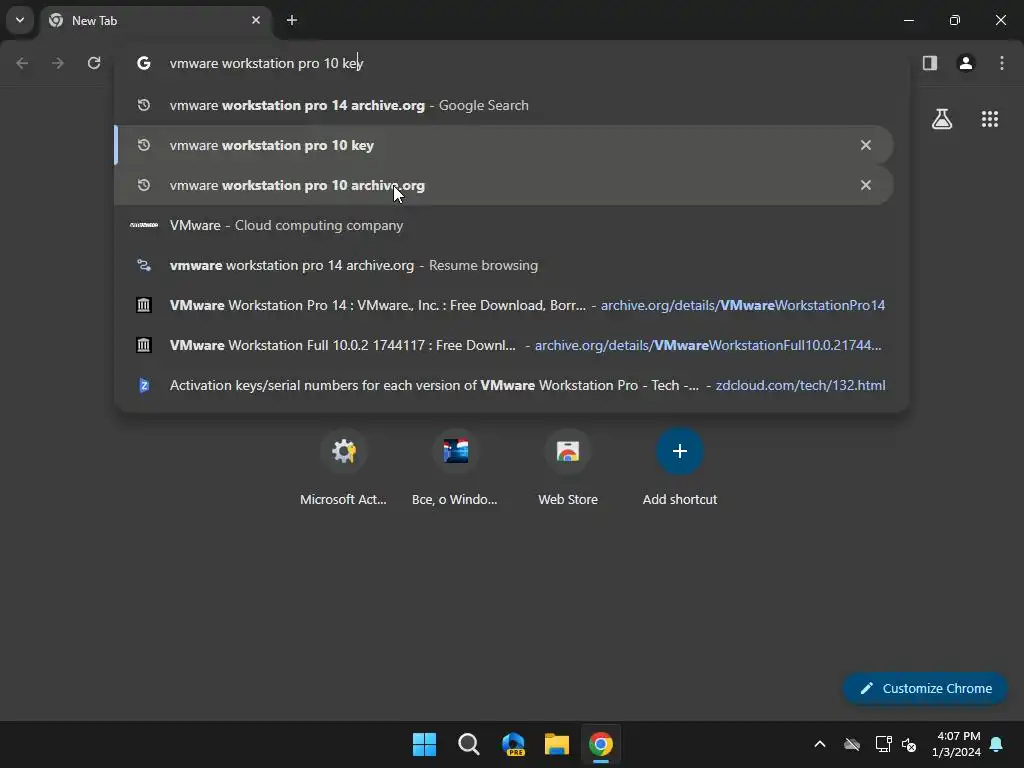
Task: Open the Windows Start menu
Action: tap(424, 744)
